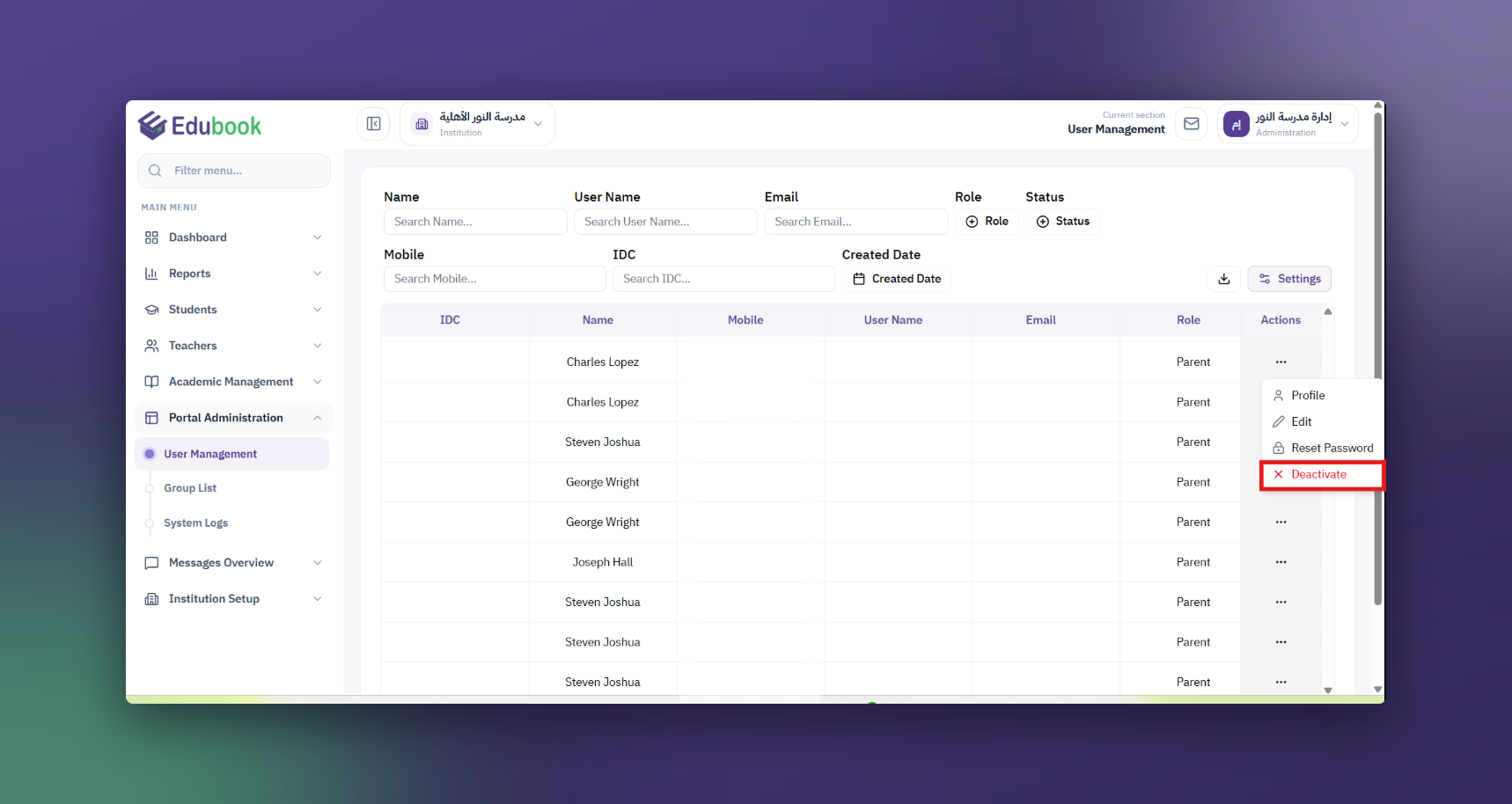Focus the Filter menu search field
Viewport: 1512px width, 804px height.
coord(234,171)
